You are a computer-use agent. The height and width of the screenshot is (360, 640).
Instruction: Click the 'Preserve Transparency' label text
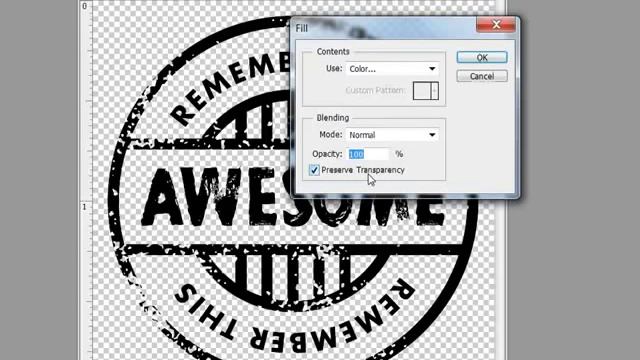pyautogui.click(x=363, y=170)
